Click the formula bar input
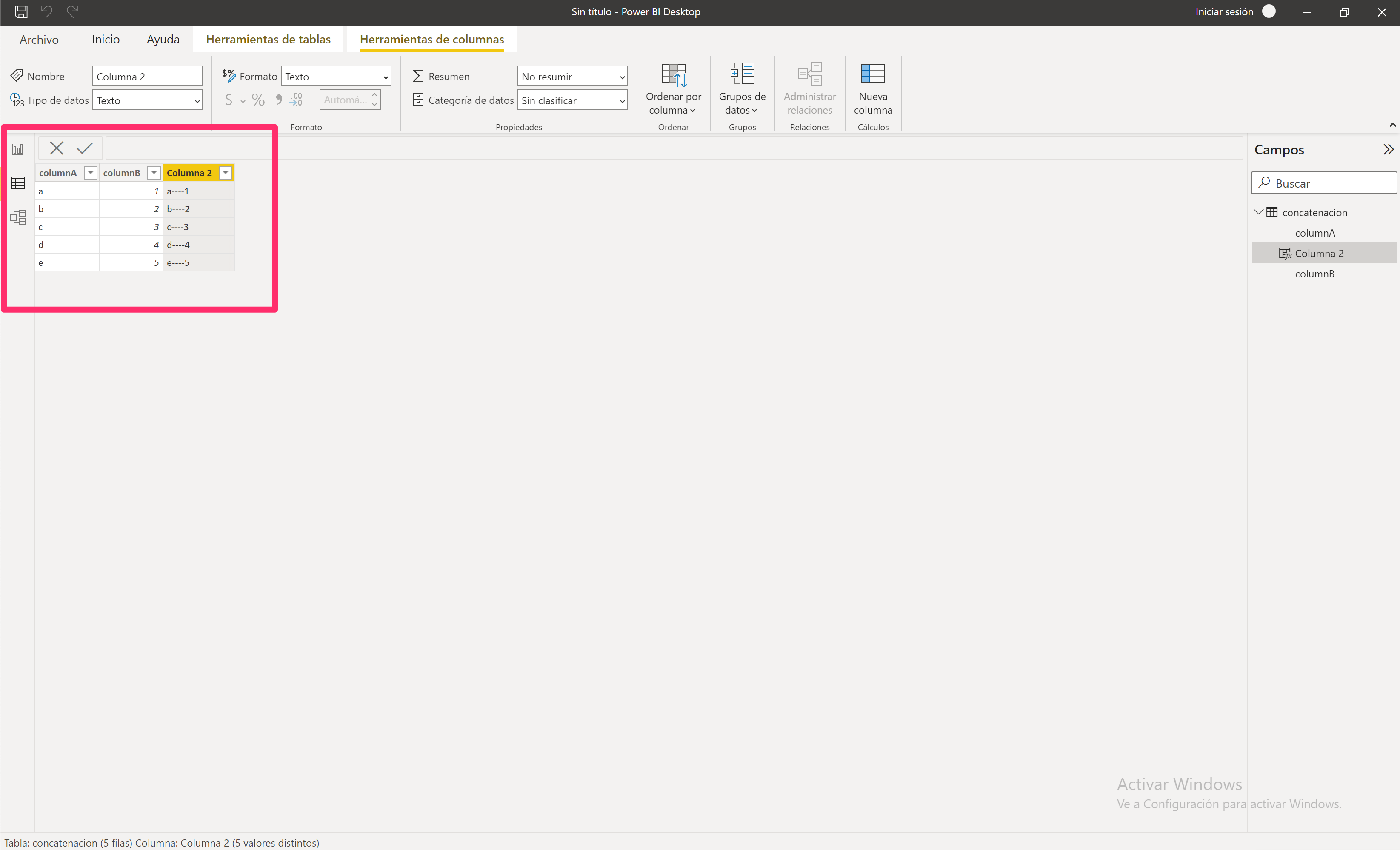The image size is (1400, 850). point(674,148)
